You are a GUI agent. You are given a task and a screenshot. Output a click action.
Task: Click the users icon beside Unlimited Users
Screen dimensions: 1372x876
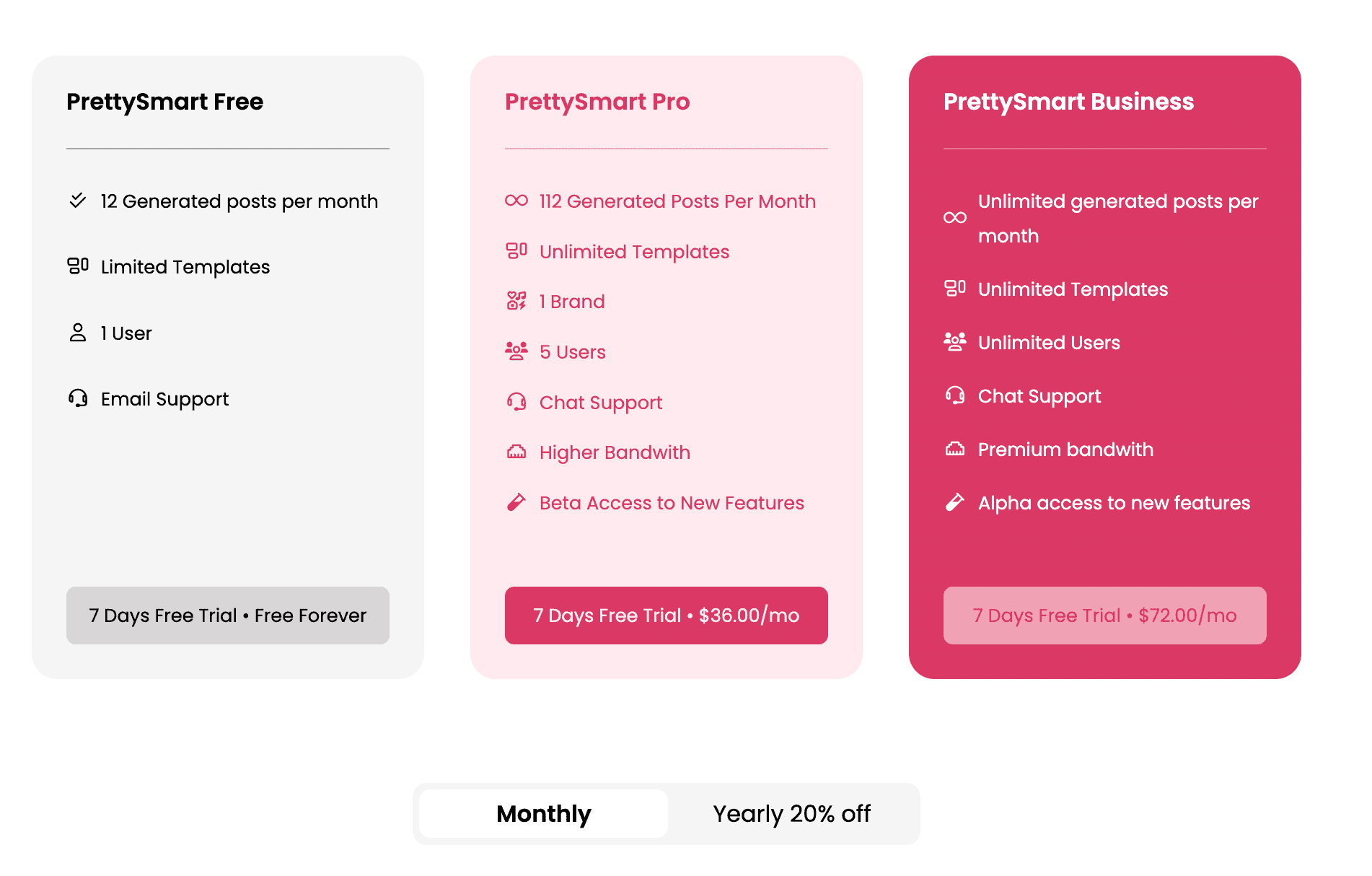[x=955, y=342]
